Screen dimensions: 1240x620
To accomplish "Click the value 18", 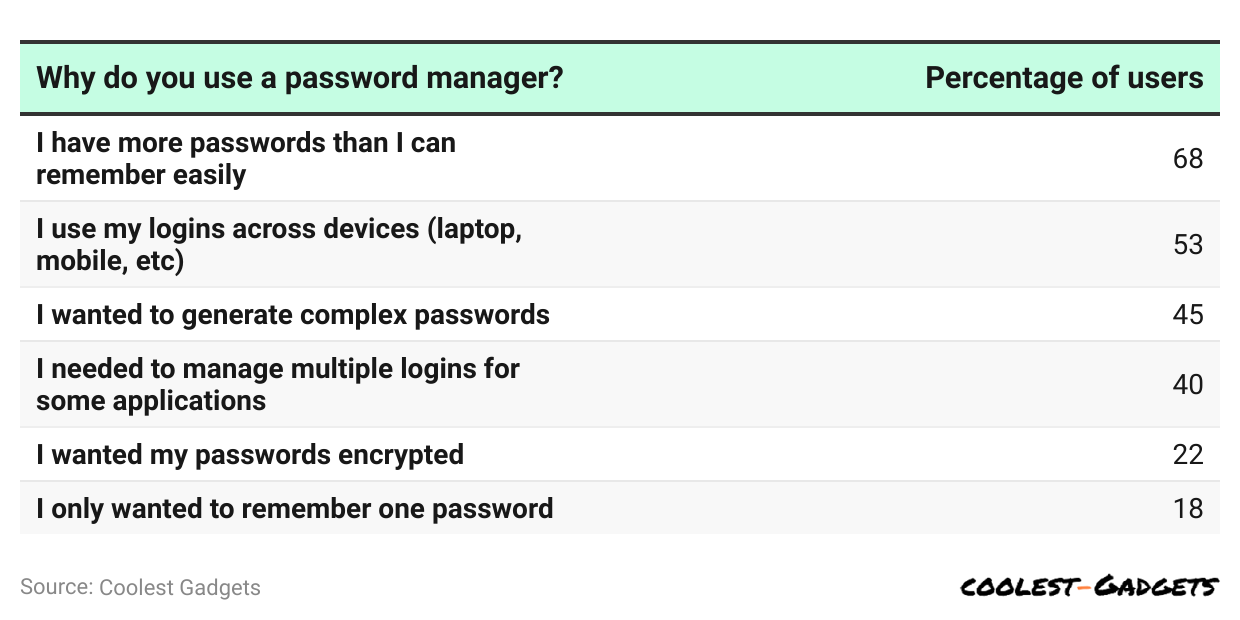I will click(x=1188, y=509).
